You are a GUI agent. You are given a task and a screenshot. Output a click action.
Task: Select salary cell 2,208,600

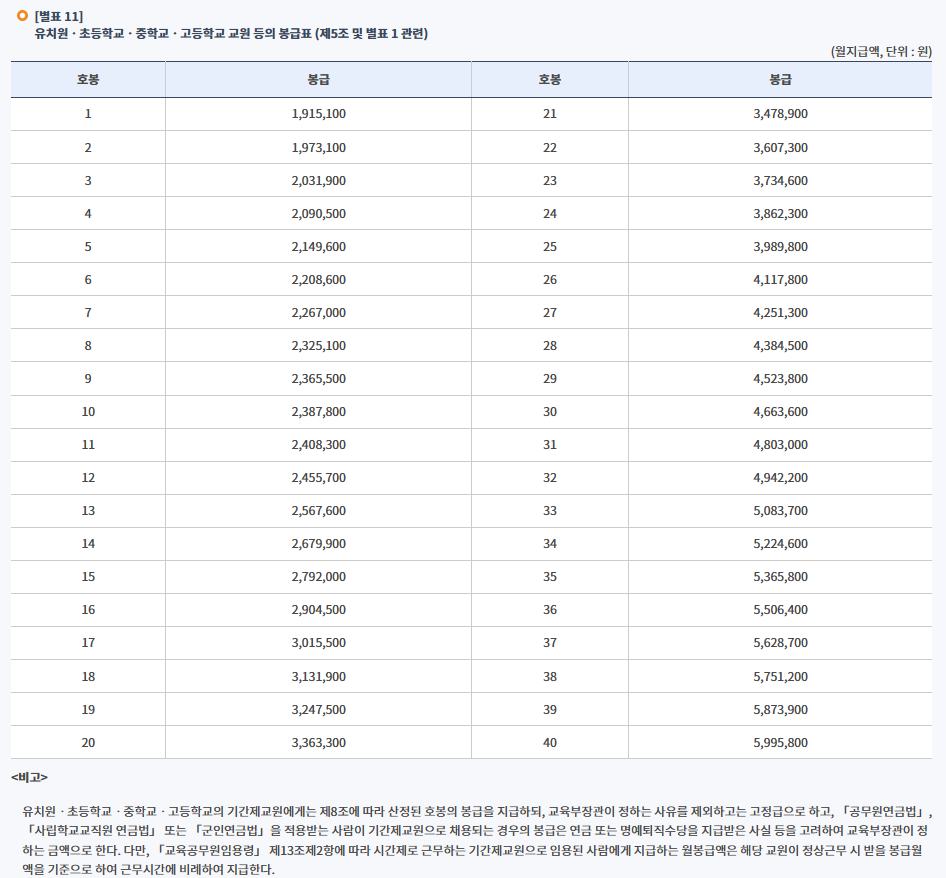point(319,279)
